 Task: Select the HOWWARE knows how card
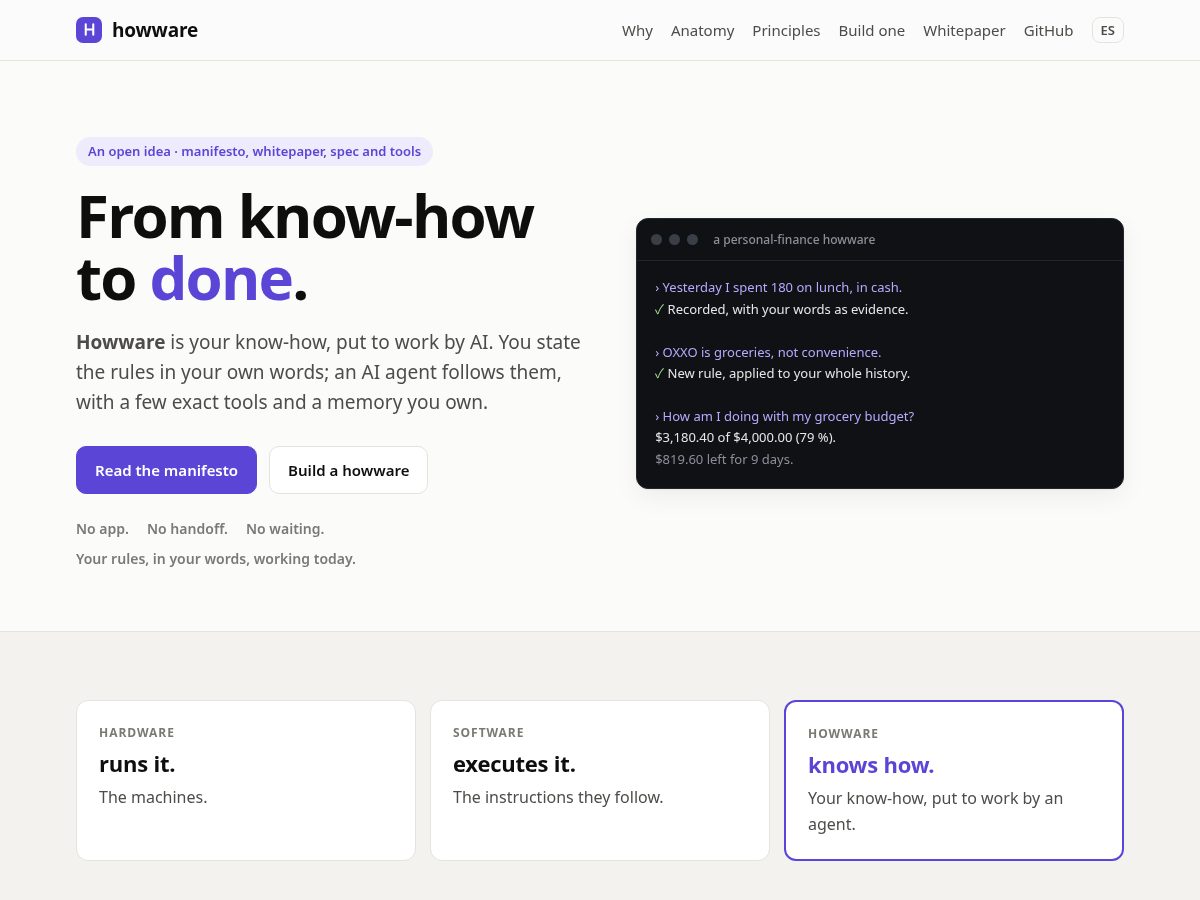(x=954, y=780)
